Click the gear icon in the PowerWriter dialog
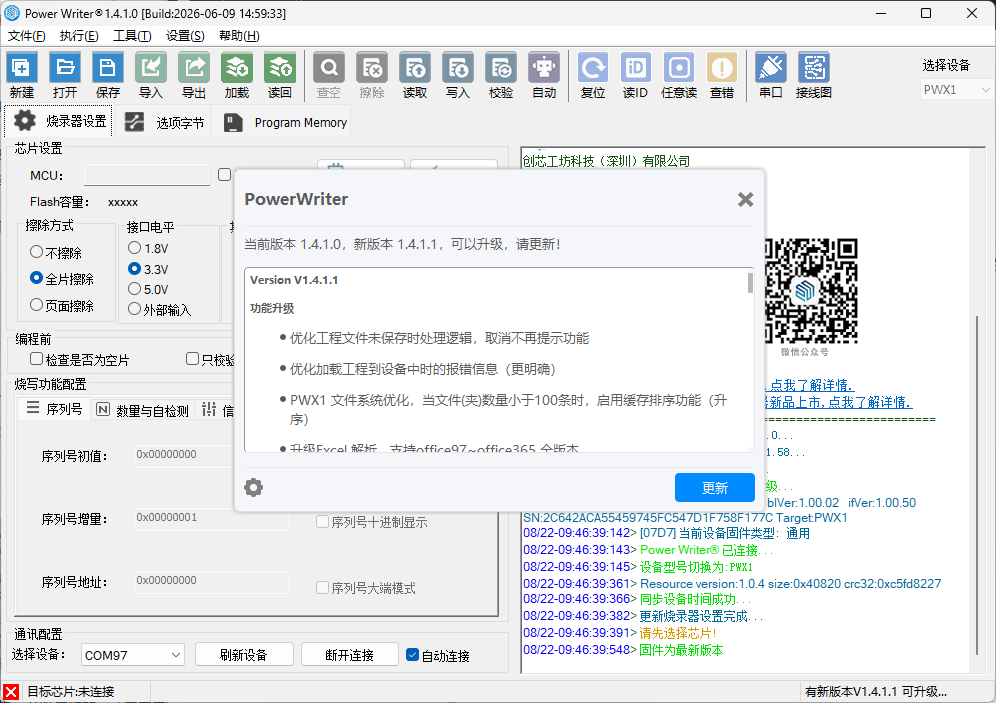The width and height of the screenshot is (996, 703). (253, 487)
